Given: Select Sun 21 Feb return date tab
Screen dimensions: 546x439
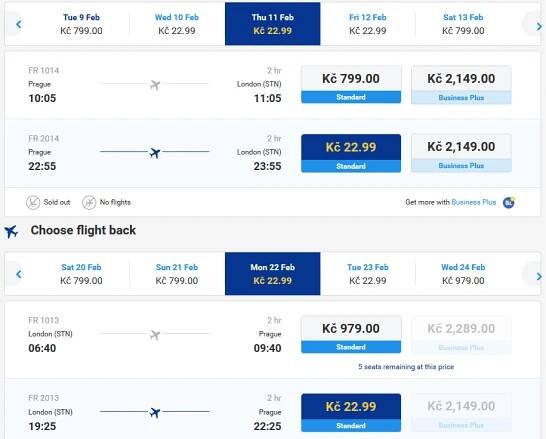Looking at the screenshot, I should (x=177, y=274).
